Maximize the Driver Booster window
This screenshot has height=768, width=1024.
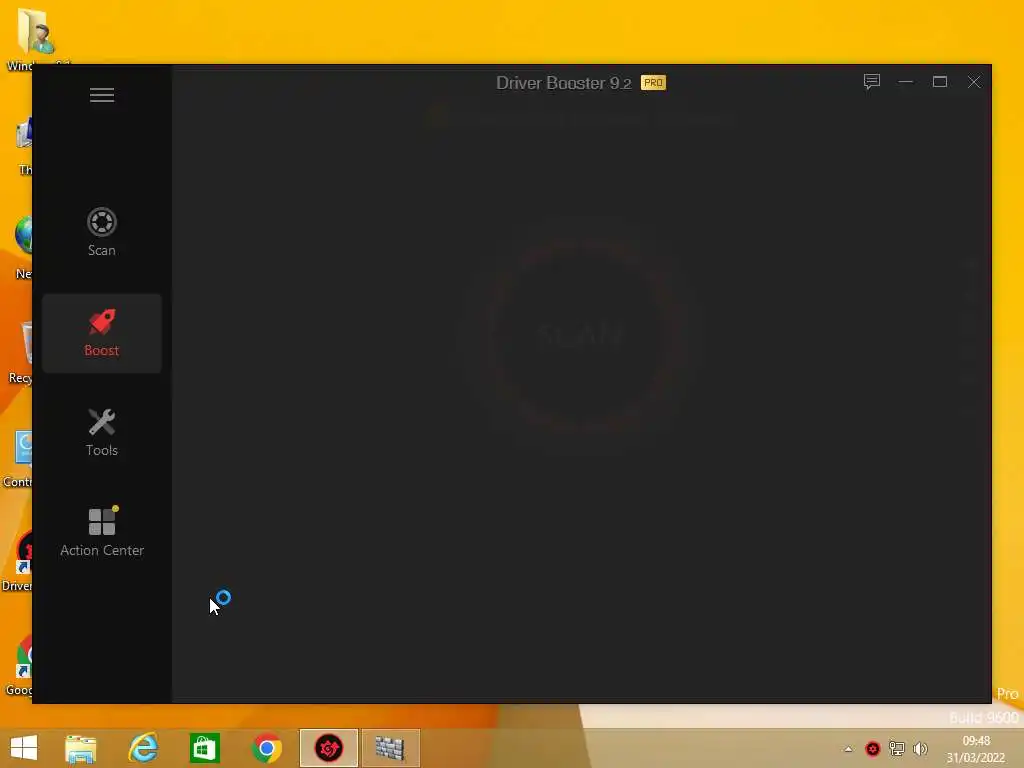coord(940,82)
